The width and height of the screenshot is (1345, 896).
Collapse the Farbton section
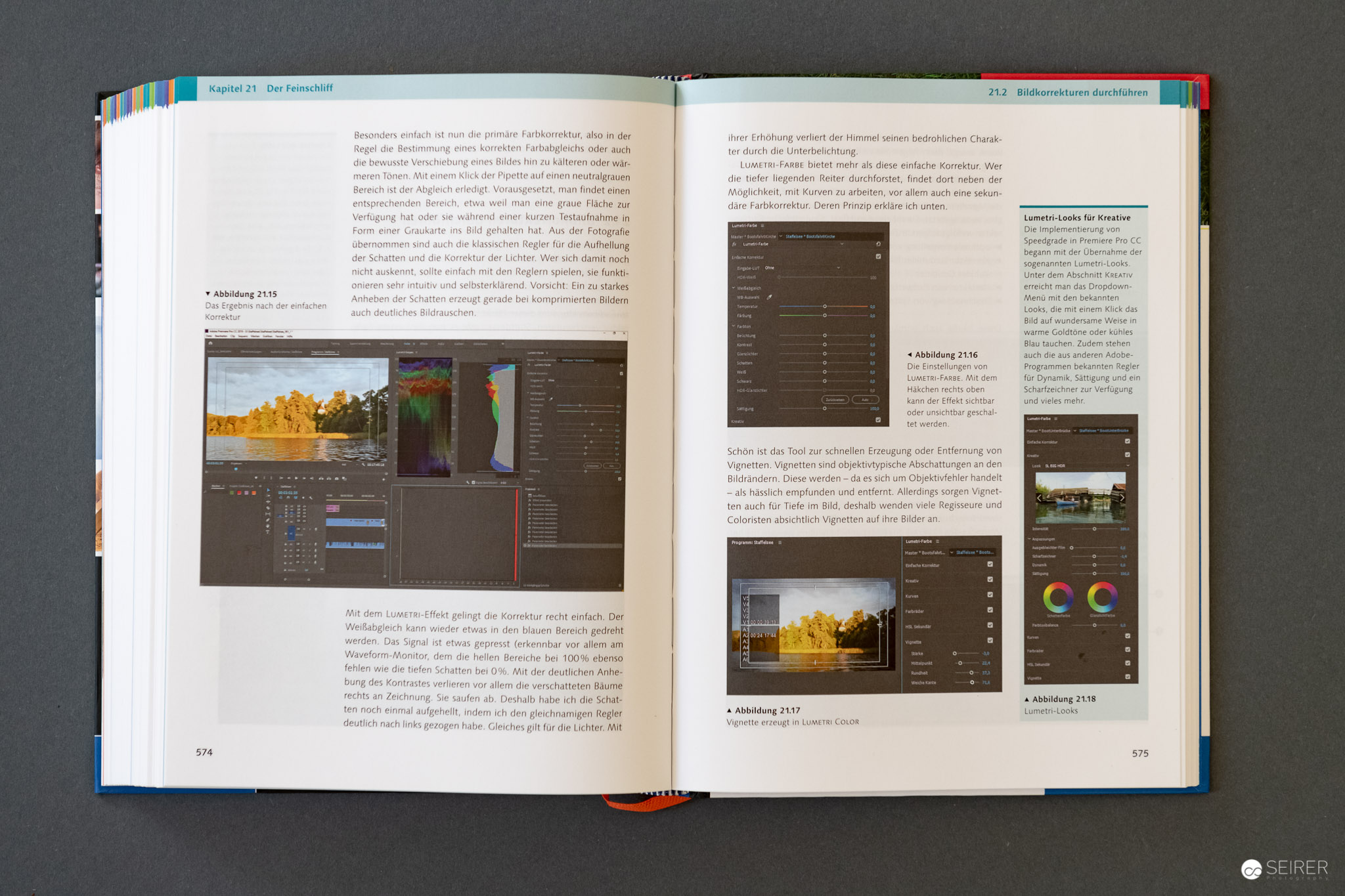[733, 326]
